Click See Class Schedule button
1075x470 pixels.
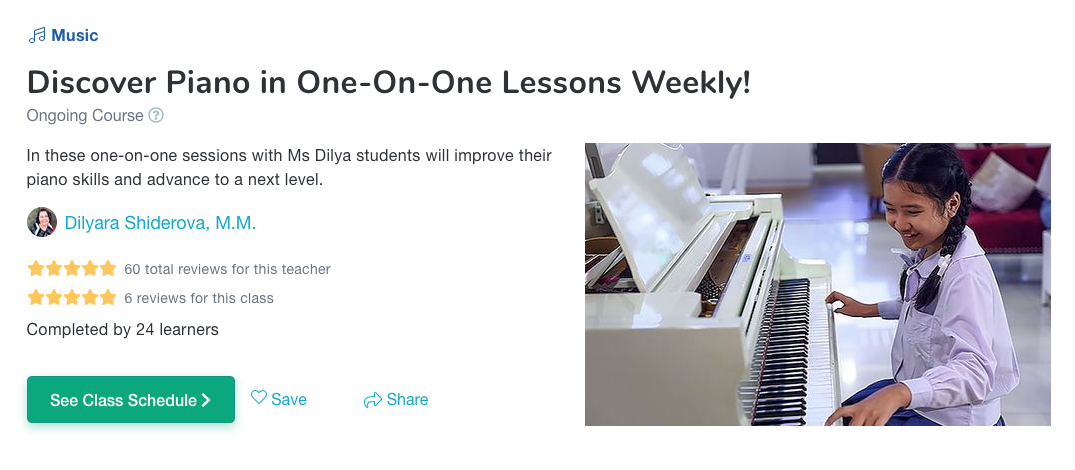[x=131, y=399]
